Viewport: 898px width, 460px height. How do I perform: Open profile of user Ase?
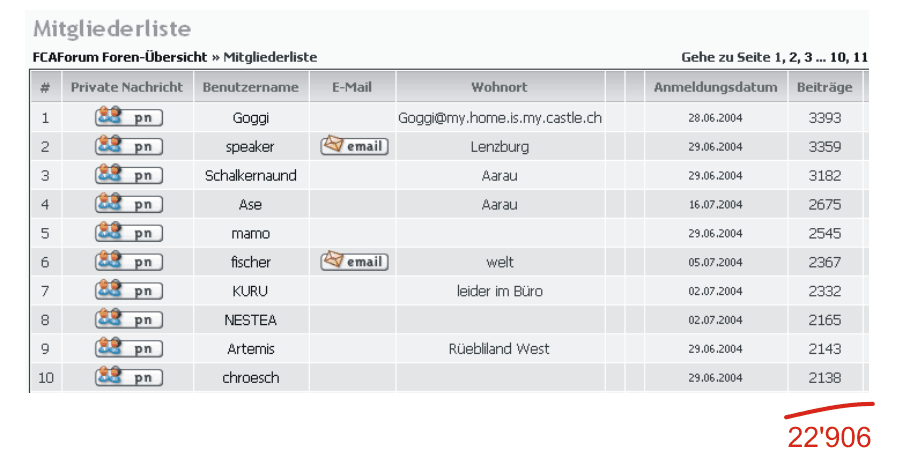(250, 205)
